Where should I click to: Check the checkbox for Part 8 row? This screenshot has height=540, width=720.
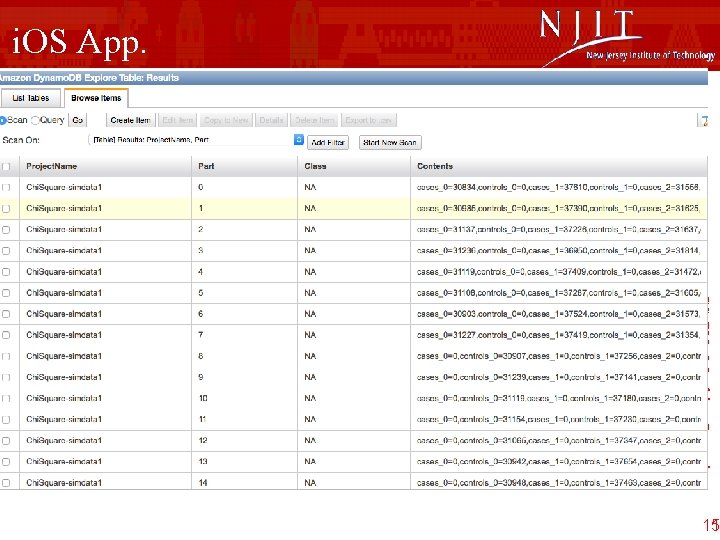(6, 356)
